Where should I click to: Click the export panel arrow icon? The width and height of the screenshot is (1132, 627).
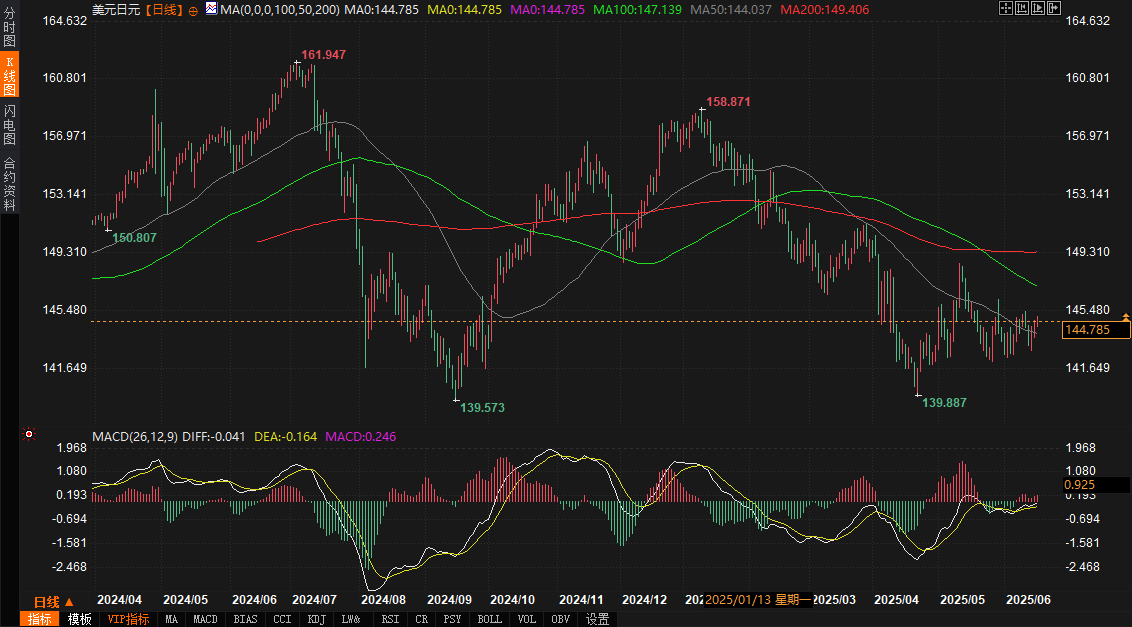tap(1054, 8)
